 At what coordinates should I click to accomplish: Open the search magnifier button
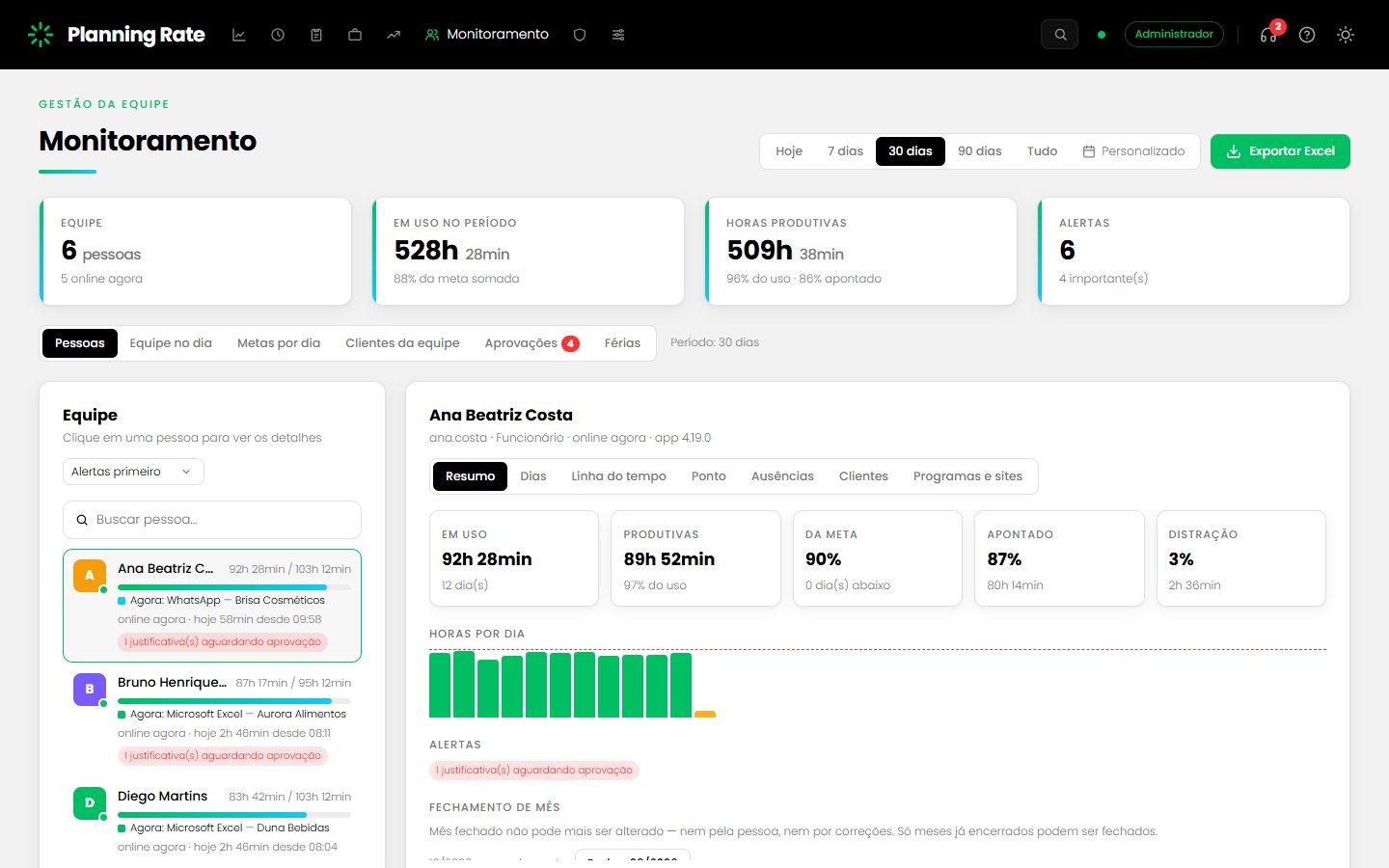(x=1059, y=35)
